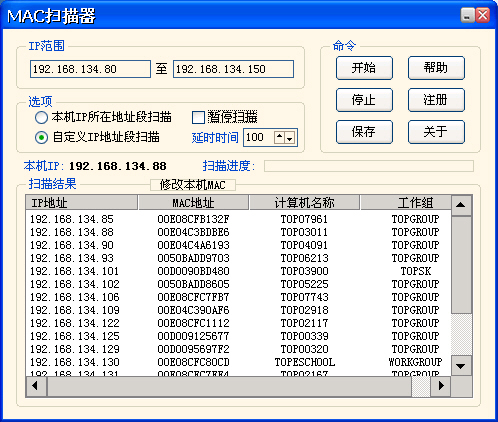Select row with IP 192.168.134.90

click(x=238, y=245)
